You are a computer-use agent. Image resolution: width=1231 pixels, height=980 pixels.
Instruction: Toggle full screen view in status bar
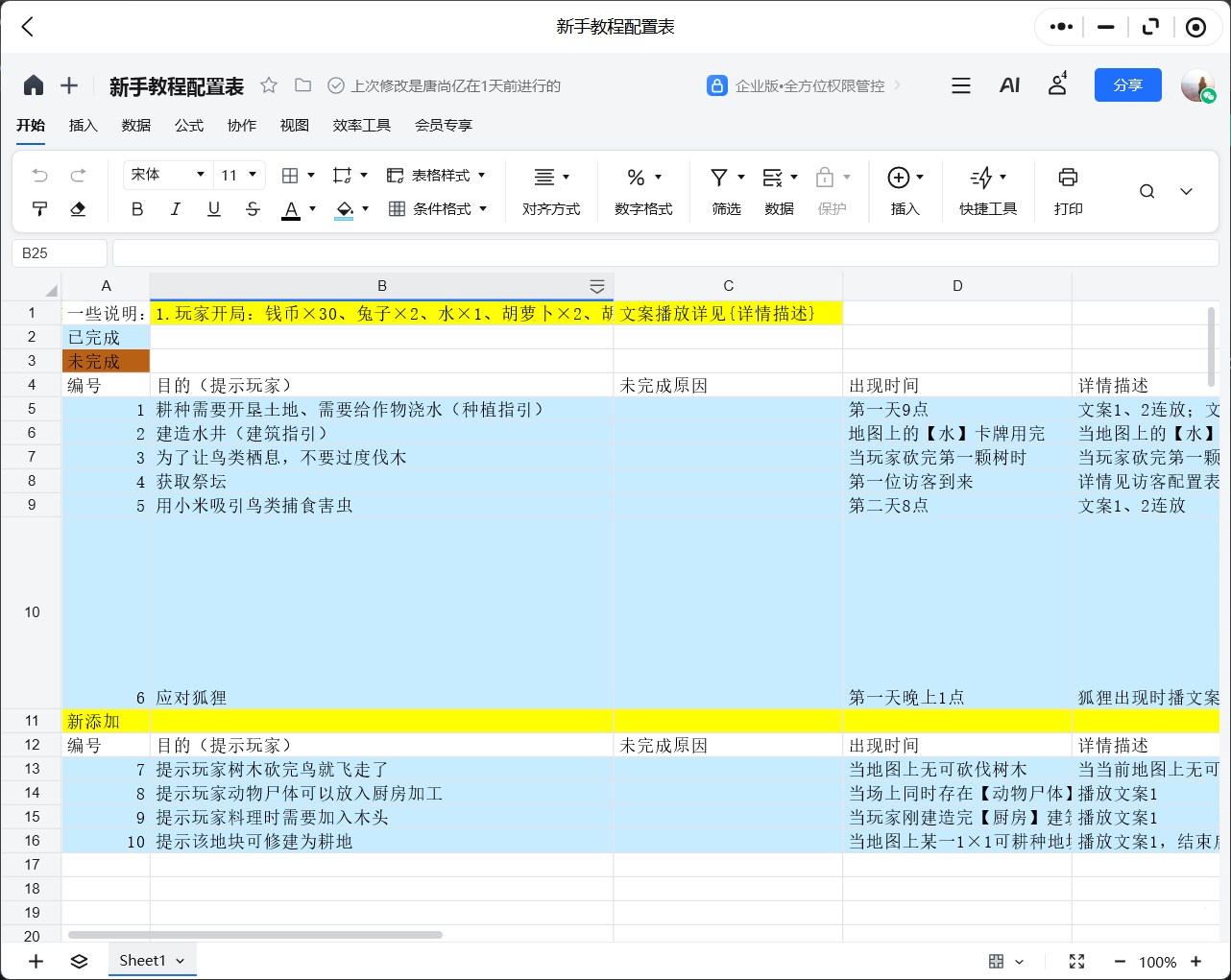click(x=1077, y=962)
